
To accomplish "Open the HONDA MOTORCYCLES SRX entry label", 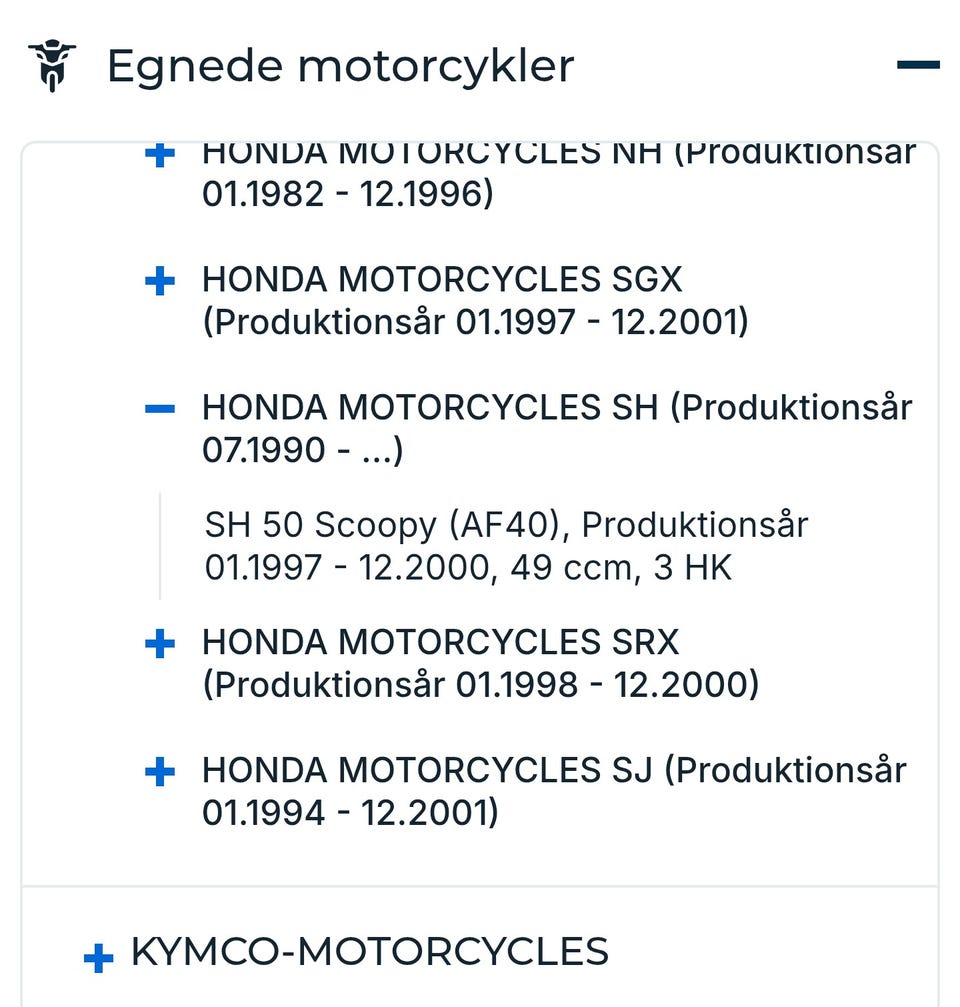I will coord(480,663).
